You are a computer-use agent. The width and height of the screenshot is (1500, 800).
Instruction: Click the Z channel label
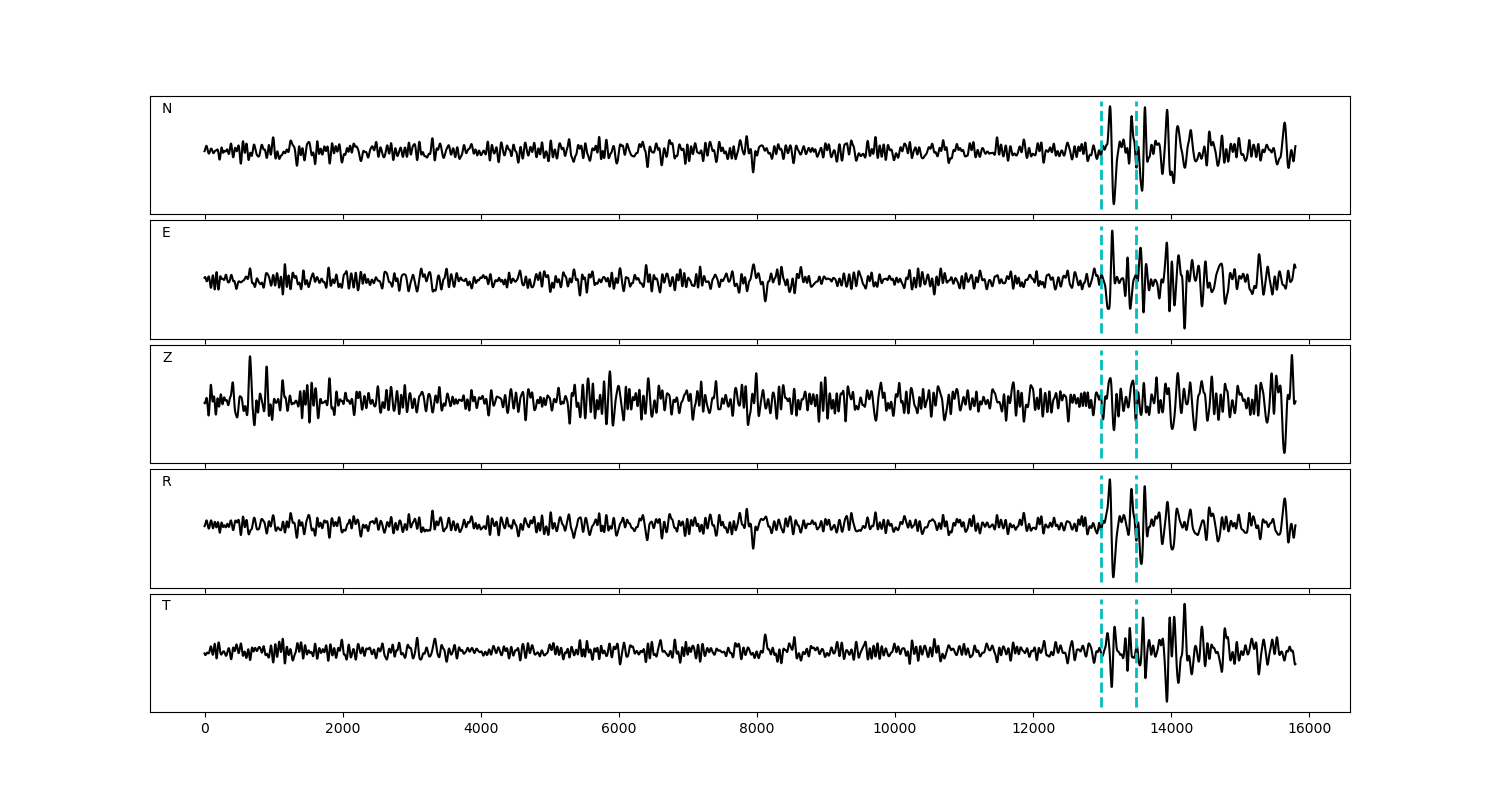pyautogui.click(x=167, y=358)
